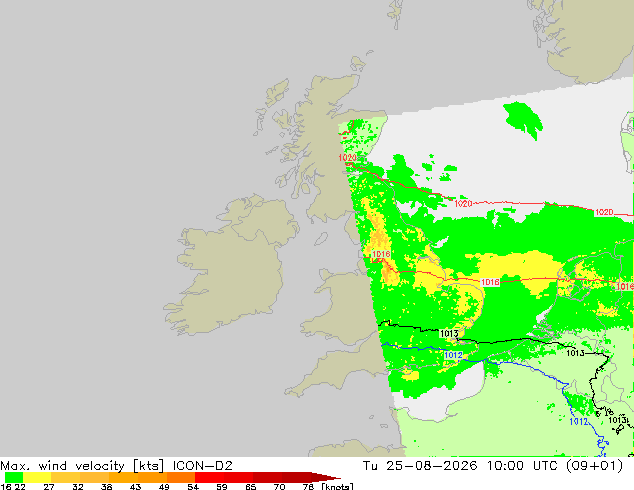
Task: Select the red 59–65 knots legend swatch
Action: 239,477
